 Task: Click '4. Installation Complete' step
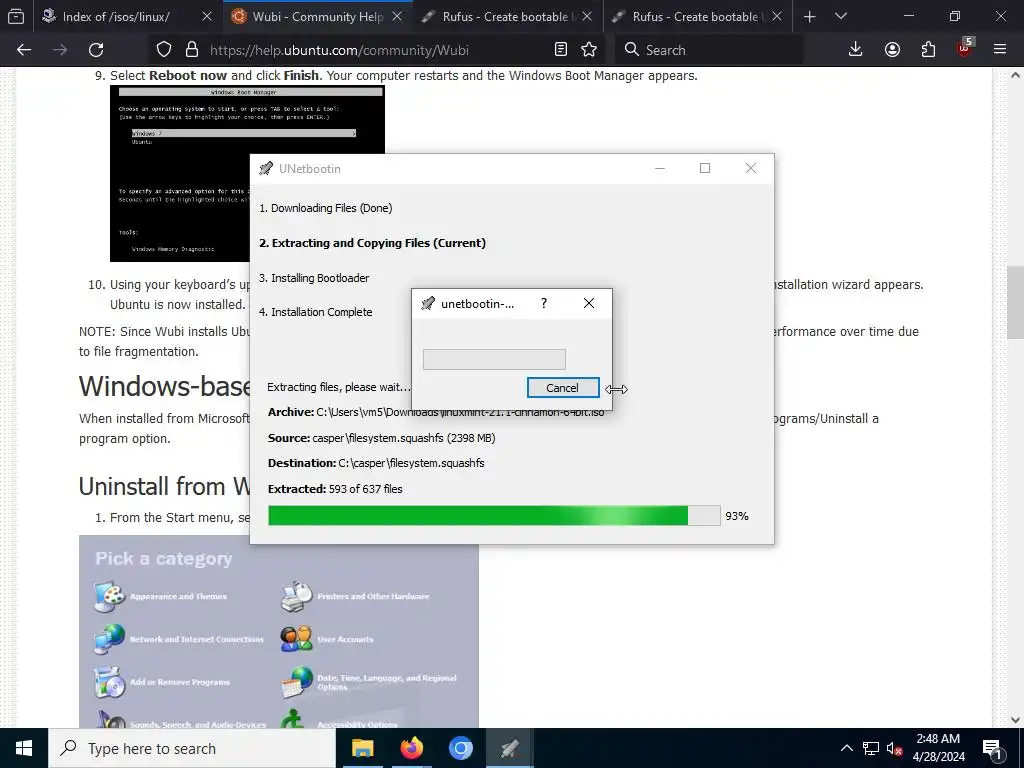click(x=315, y=312)
